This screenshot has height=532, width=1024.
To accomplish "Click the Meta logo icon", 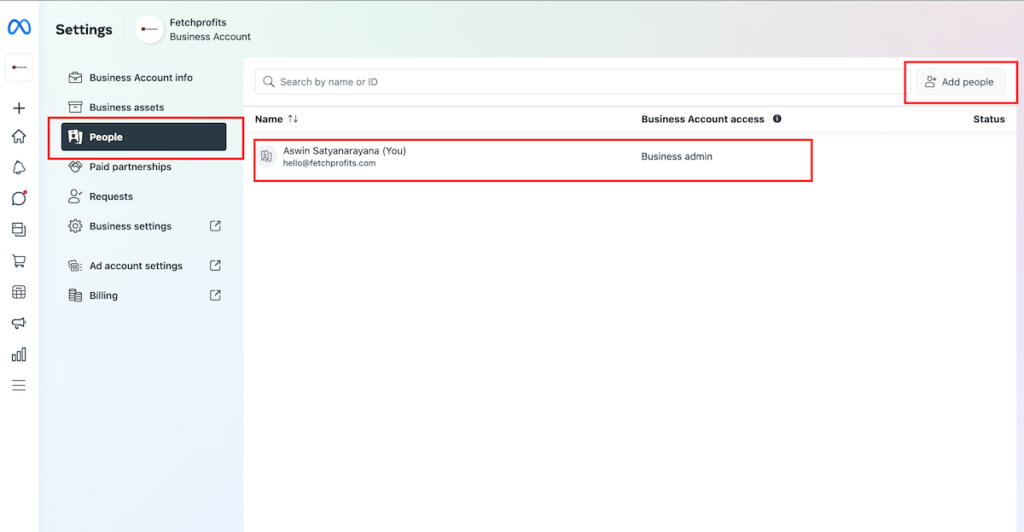I will (x=19, y=27).
